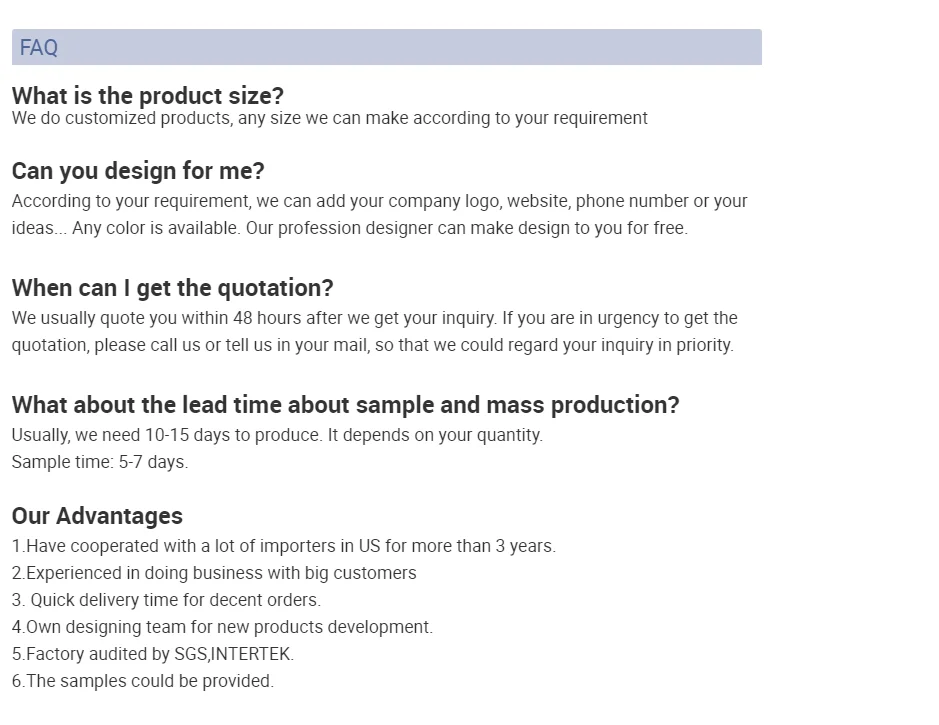Viewport: 939px width, 725px height.
Task: Click the 'Can you design for me?' heading
Action: click(138, 171)
